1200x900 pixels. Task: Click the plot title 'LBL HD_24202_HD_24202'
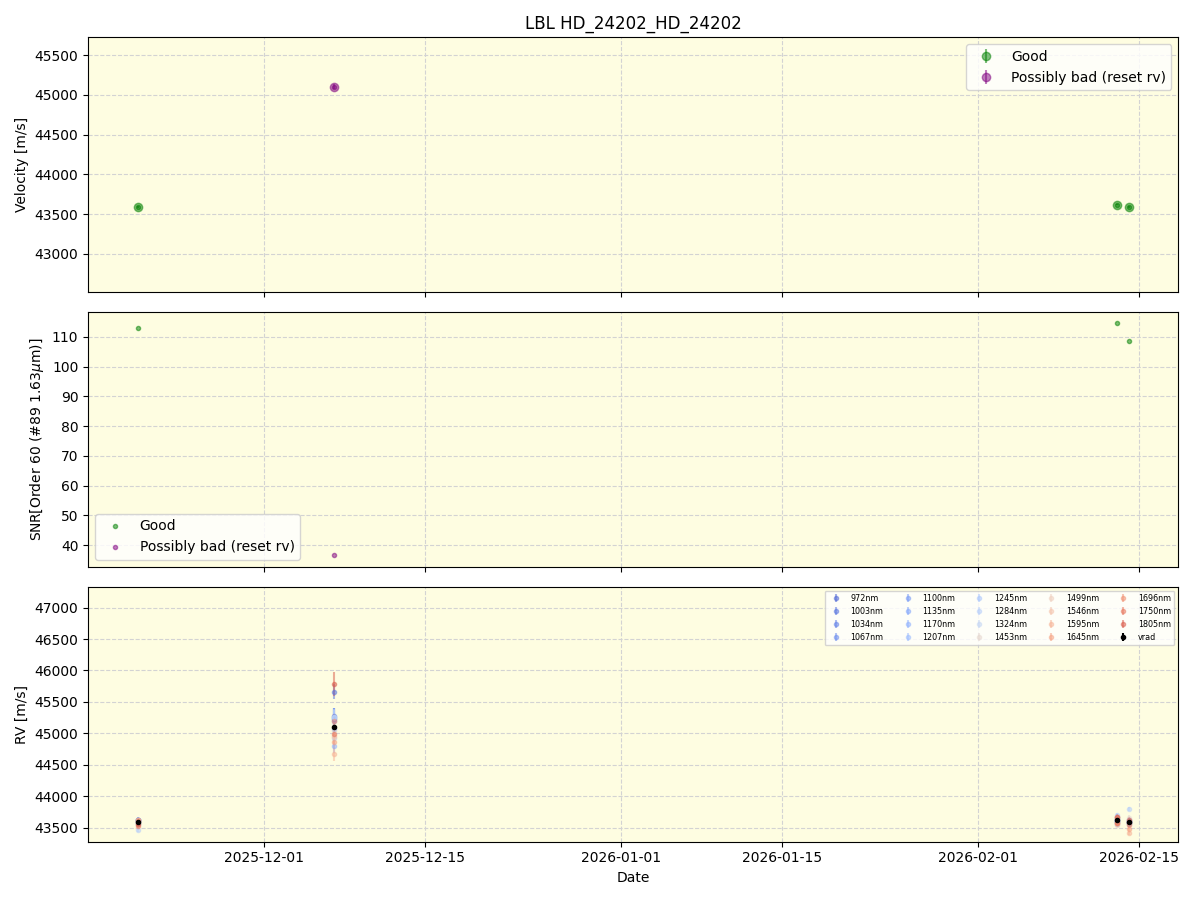click(x=633, y=23)
